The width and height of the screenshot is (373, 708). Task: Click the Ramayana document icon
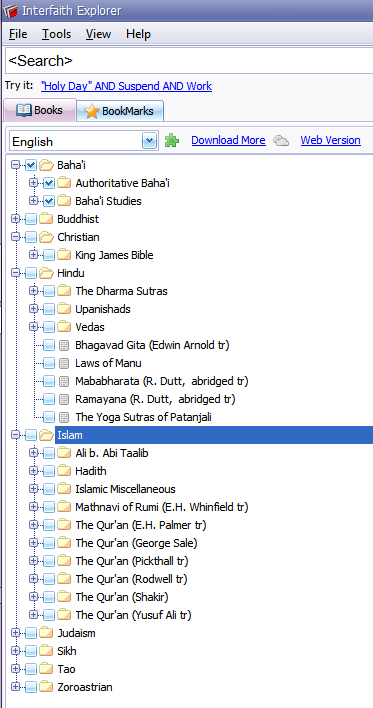click(64, 399)
